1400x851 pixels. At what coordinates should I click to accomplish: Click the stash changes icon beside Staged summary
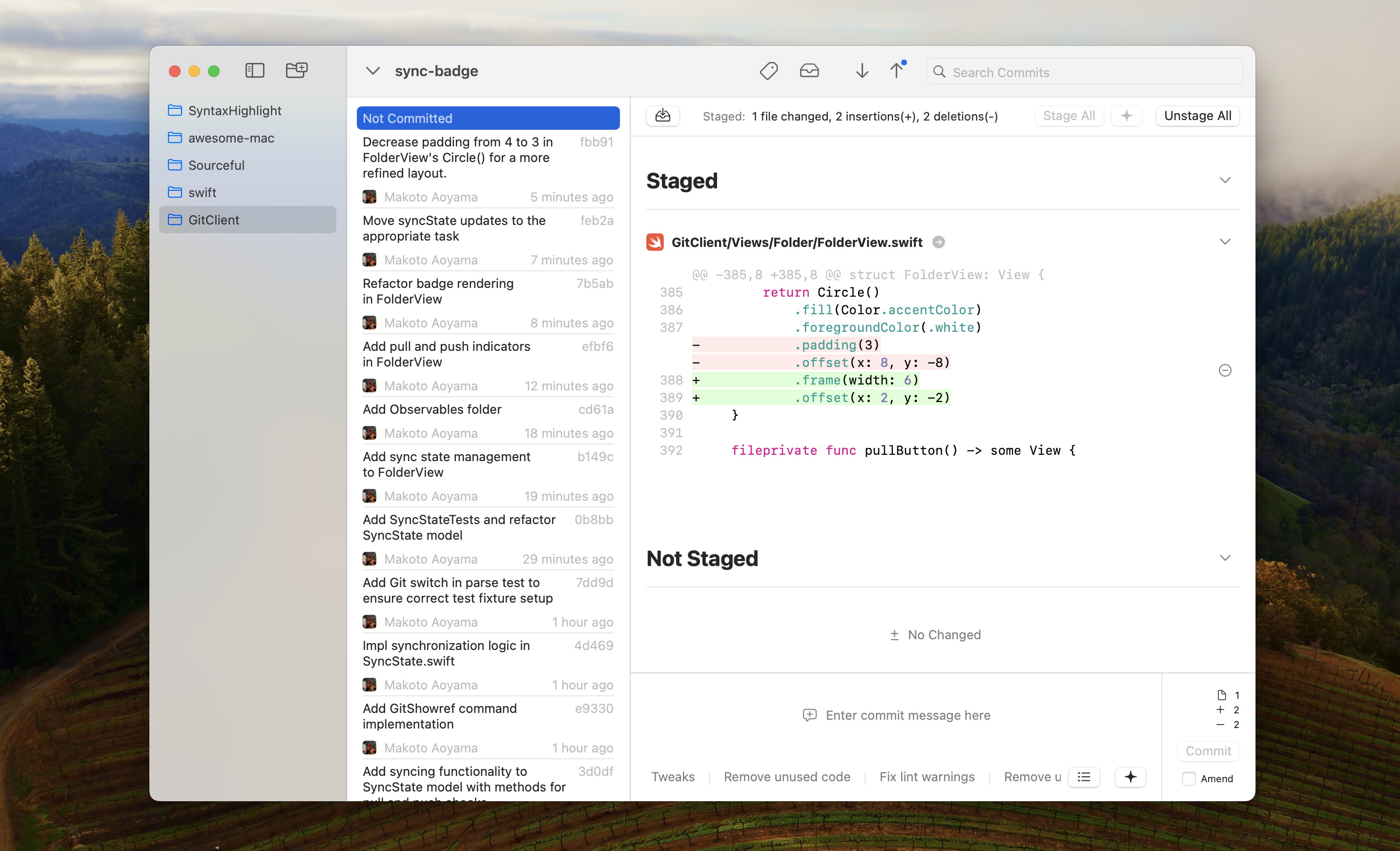tap(662, 116)
